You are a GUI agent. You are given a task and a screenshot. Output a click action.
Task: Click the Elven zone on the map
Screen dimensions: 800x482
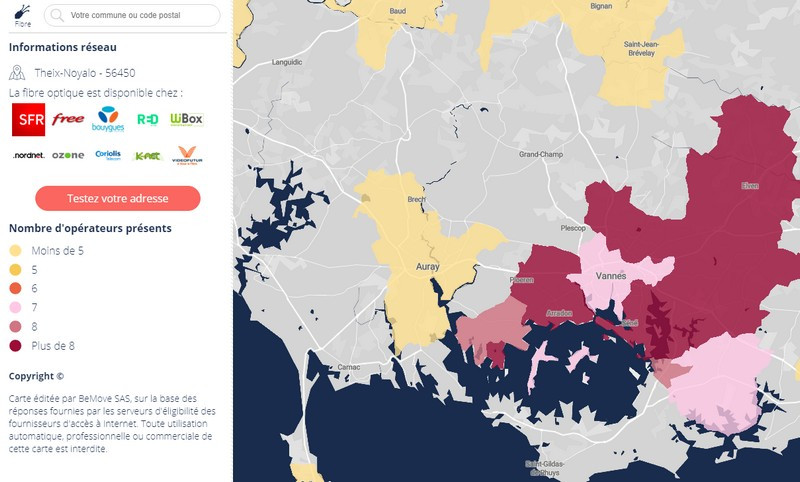[x=750, y=186]
